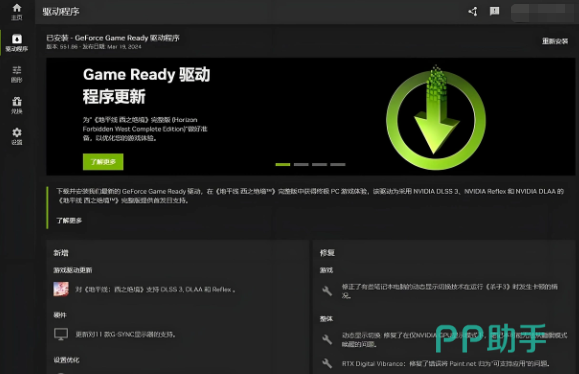Click the G-SYNC display support text

pos(126,334)
